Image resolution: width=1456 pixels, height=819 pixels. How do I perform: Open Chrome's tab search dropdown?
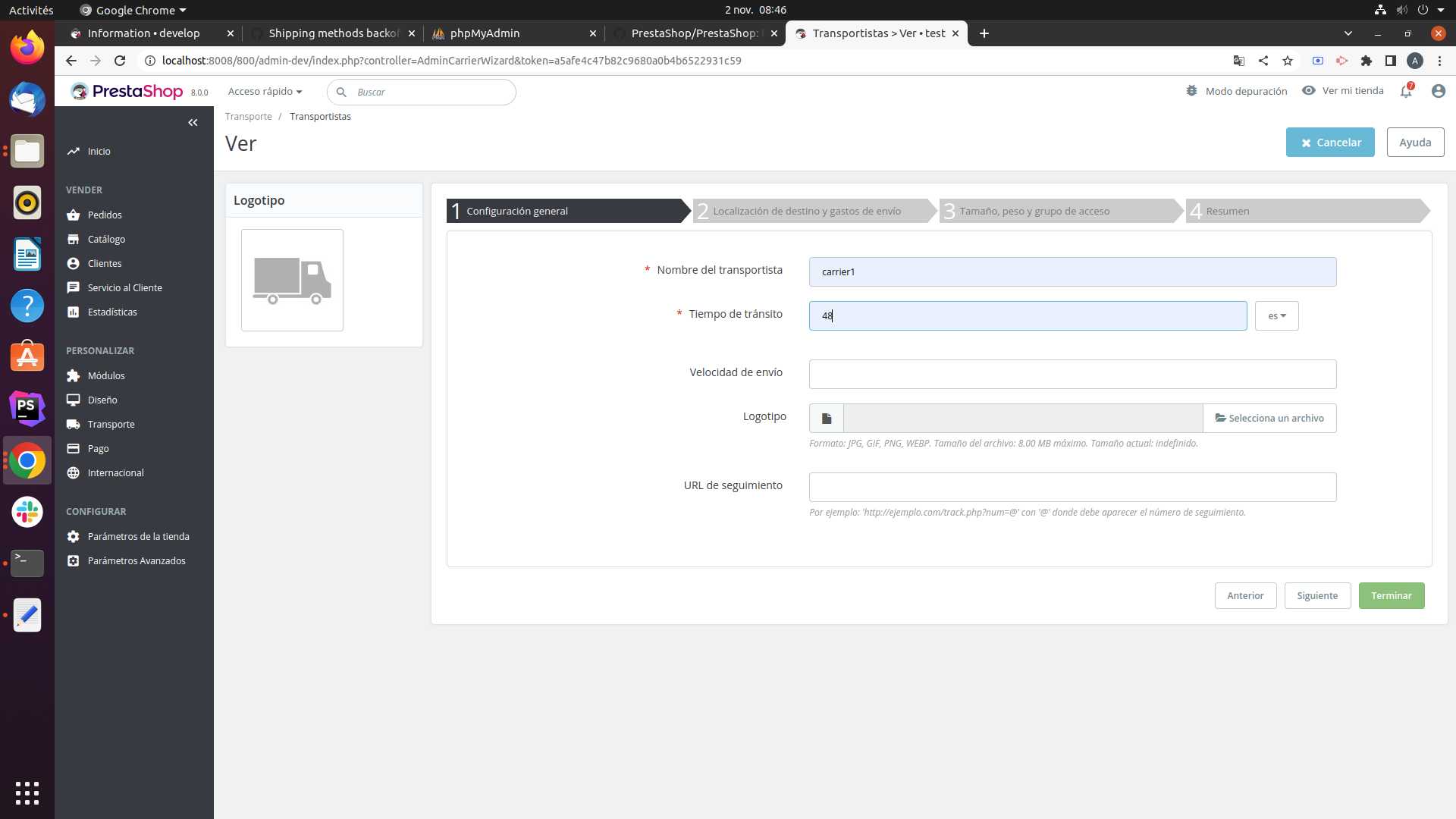click(1349, 33)
